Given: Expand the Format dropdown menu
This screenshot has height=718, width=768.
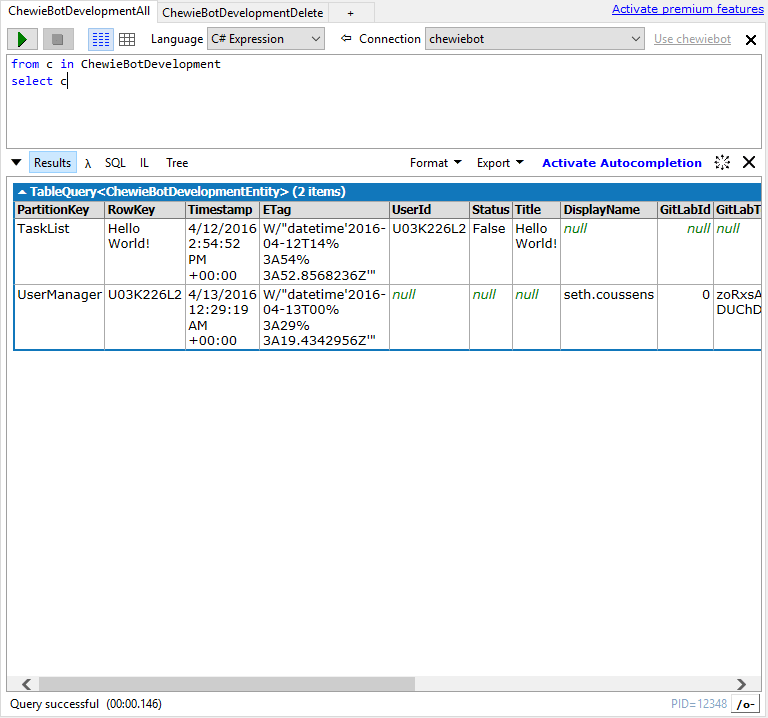Looking at the screenshot, I should pos(435,163).
